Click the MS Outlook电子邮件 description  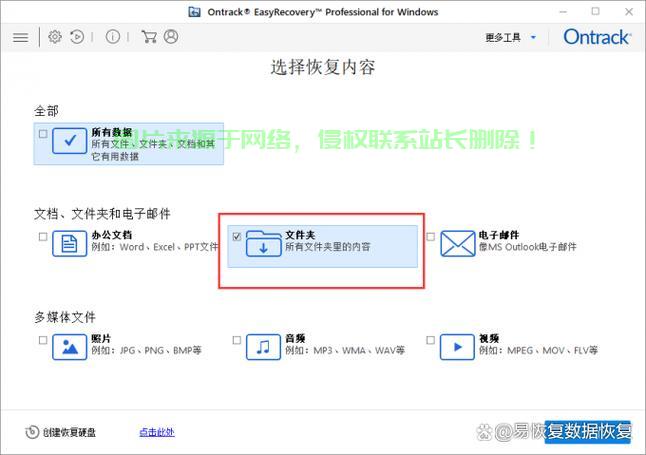click(x=528, y=247)
